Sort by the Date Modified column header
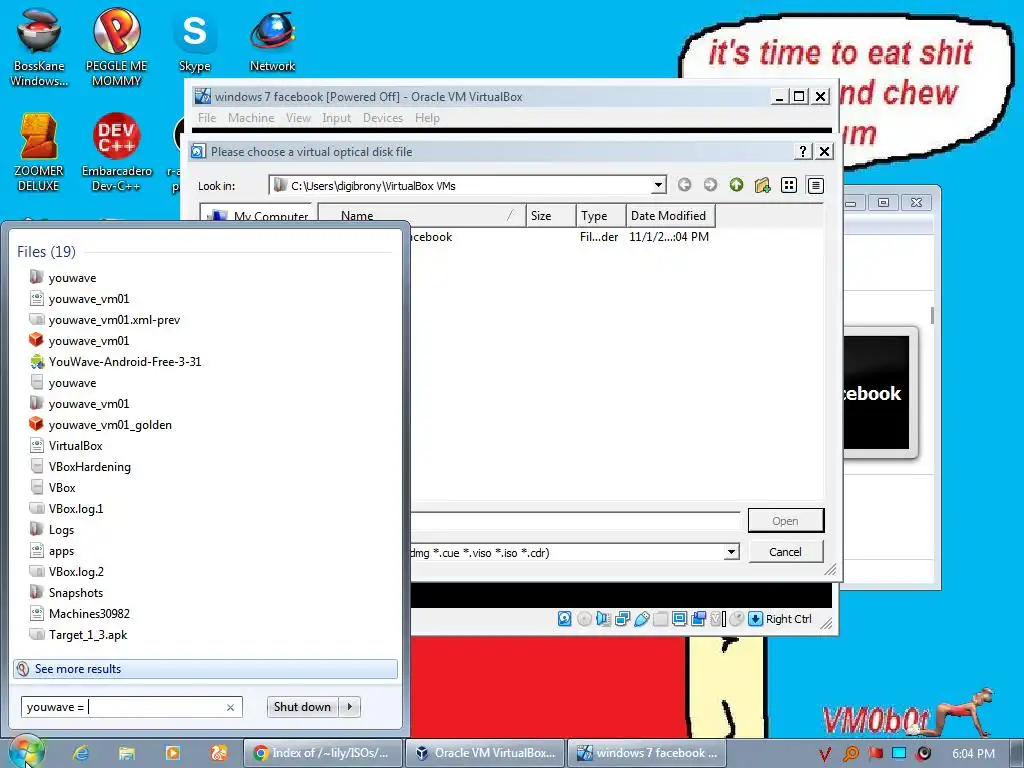This screenshot has width=1024, height=768. click(x=669, y=216)
